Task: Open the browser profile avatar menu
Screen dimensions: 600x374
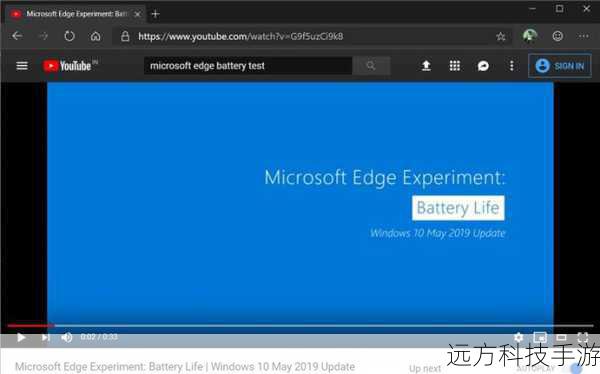Action: tap(530, 36)
